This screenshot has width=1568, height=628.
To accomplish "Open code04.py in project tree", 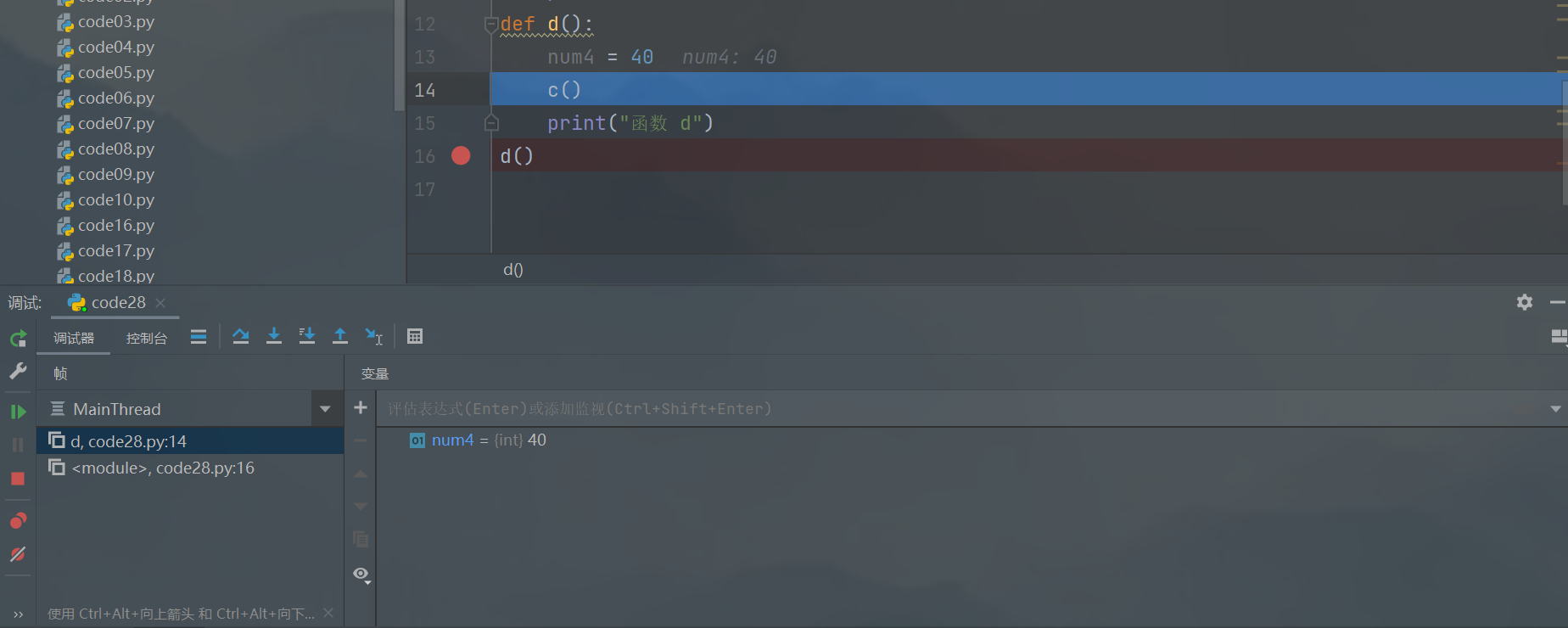I will [x=116, y=48].
